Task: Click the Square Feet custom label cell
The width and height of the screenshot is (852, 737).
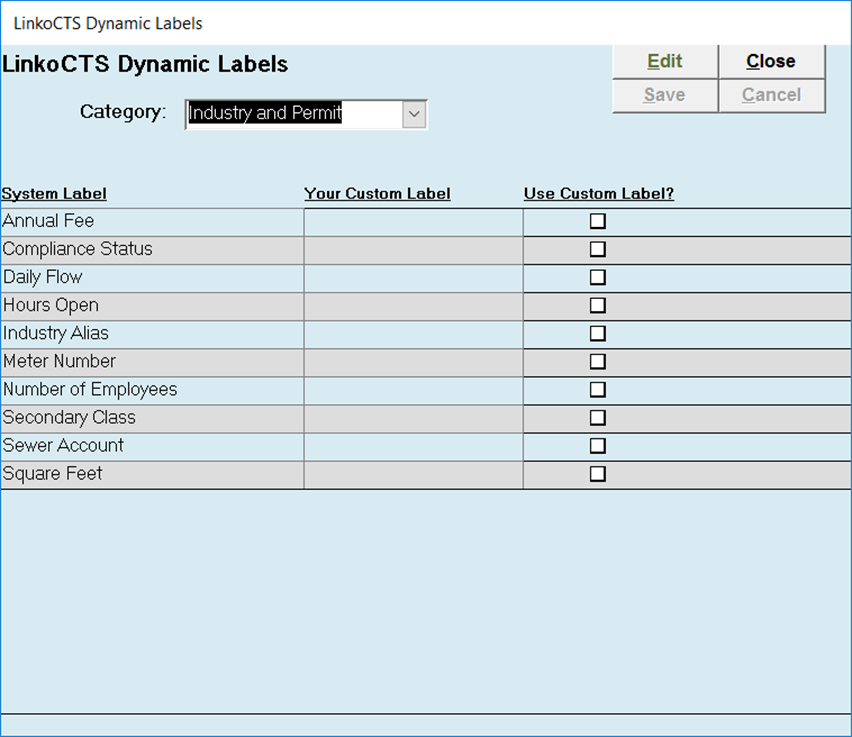Action: point(414,474)
